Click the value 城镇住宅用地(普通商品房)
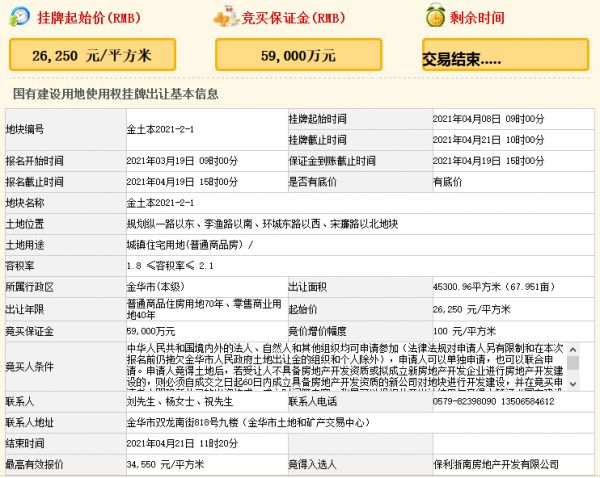Image resolution: width=600 pixels, height=478 pixels. pyautogui.click(x=187, y=245)
